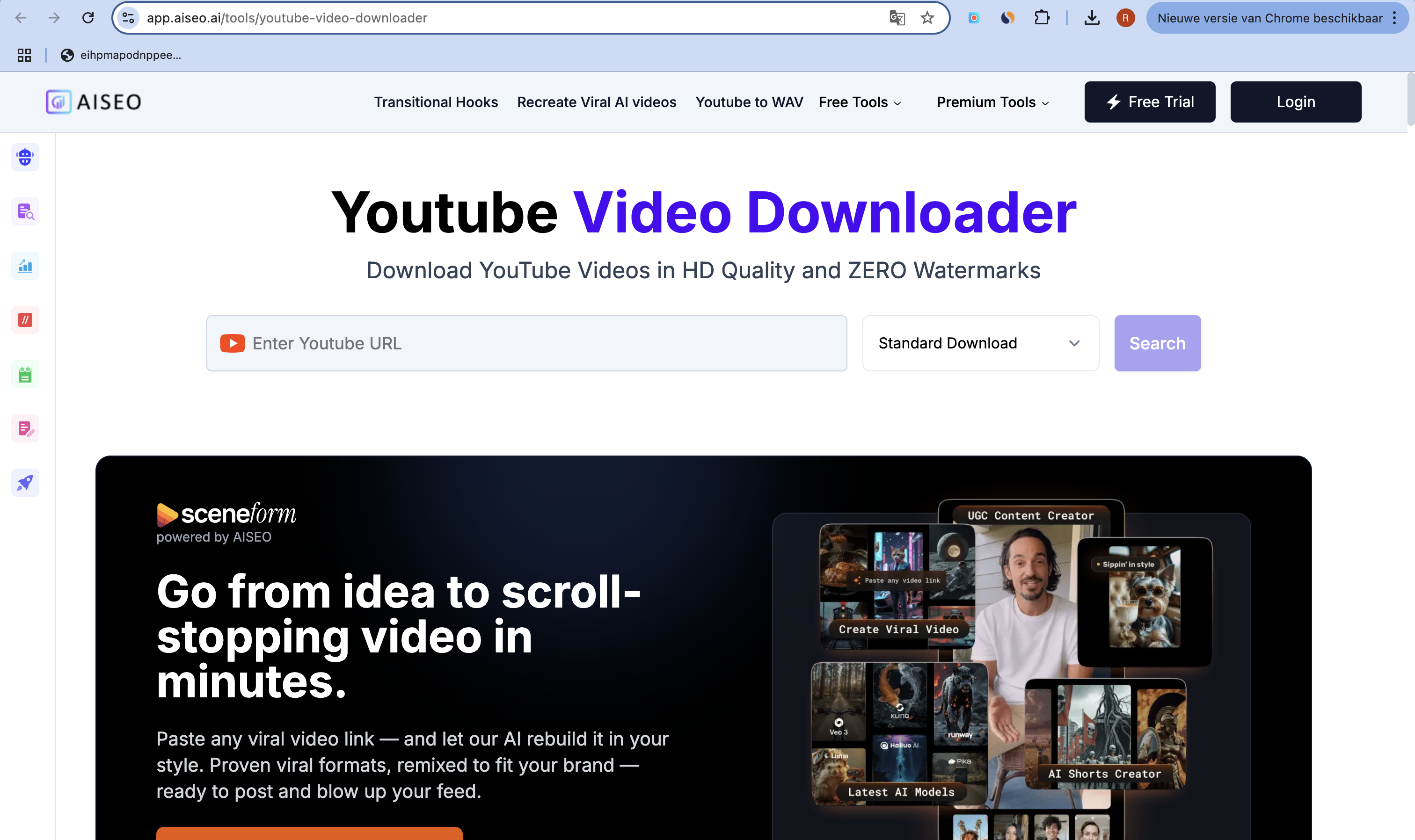
Task: Expand the Premium Tools menu
Action: coord(992,102)
